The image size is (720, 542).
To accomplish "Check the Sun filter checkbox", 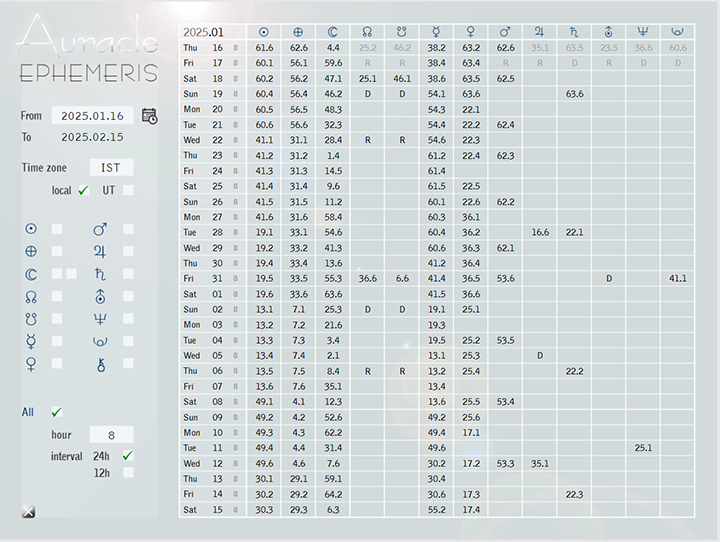I will 57,229.
